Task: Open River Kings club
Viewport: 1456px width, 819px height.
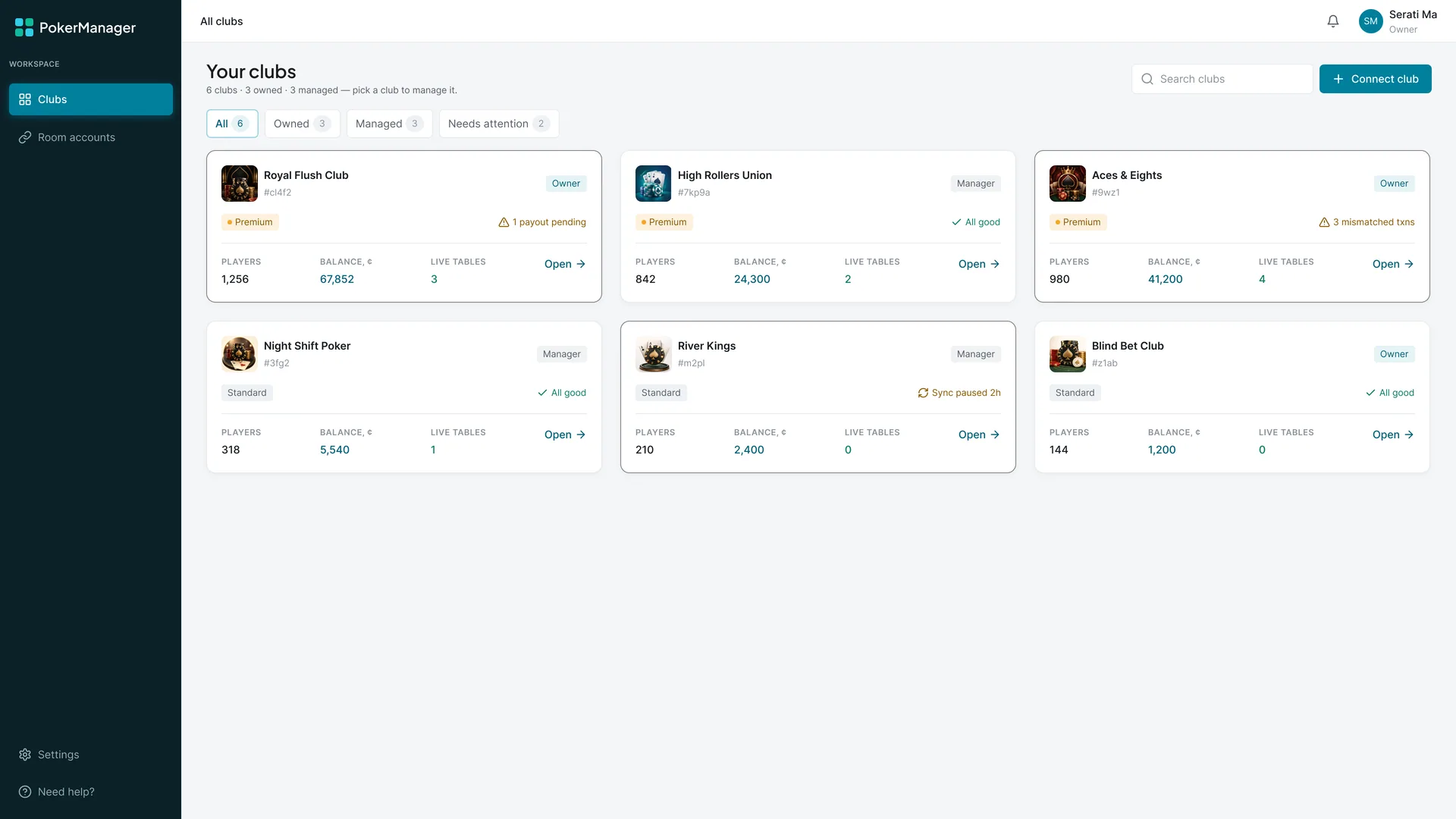Action: [979, 435]
